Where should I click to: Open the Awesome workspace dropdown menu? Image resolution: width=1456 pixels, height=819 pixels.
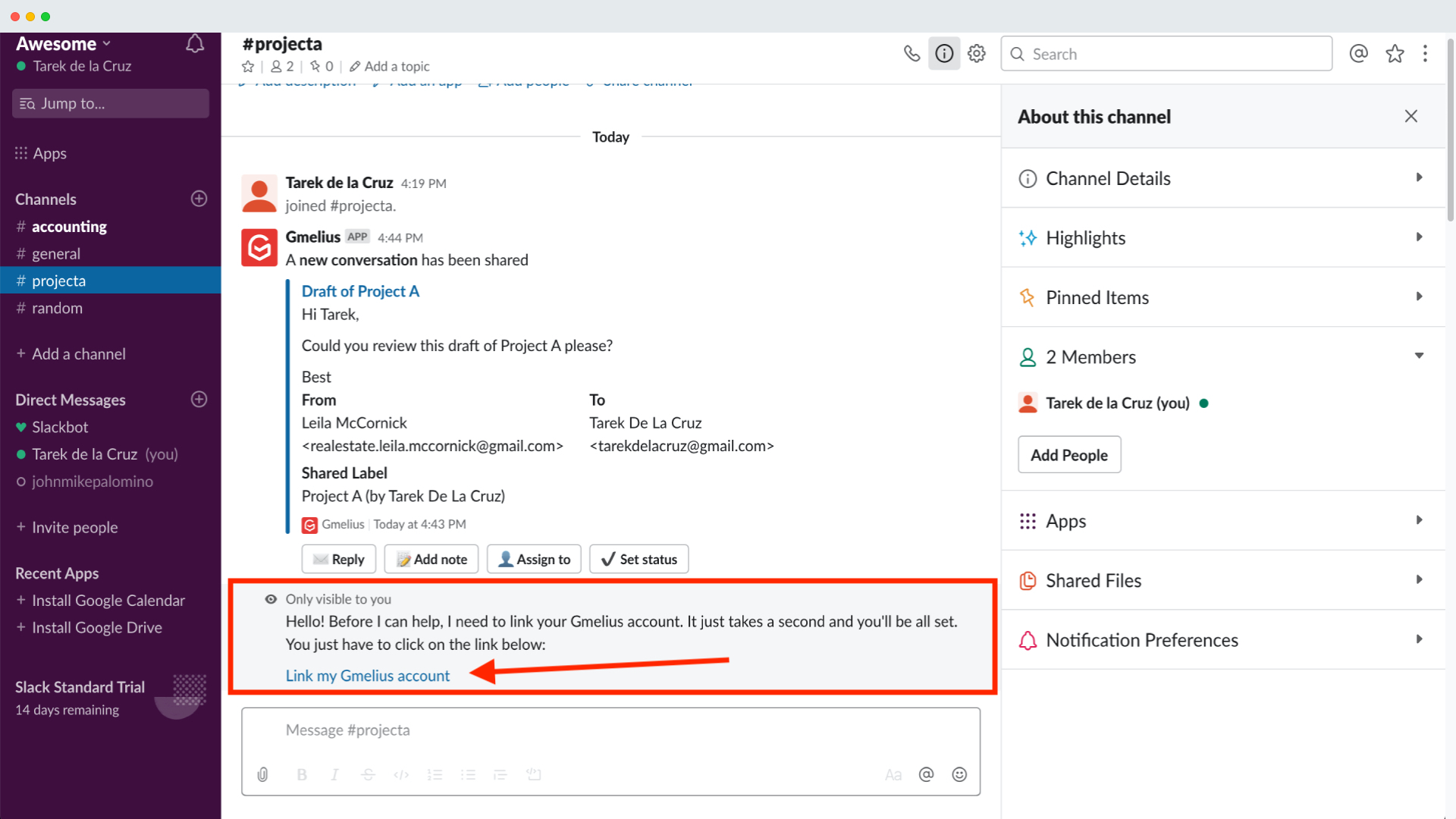(64, 43)
